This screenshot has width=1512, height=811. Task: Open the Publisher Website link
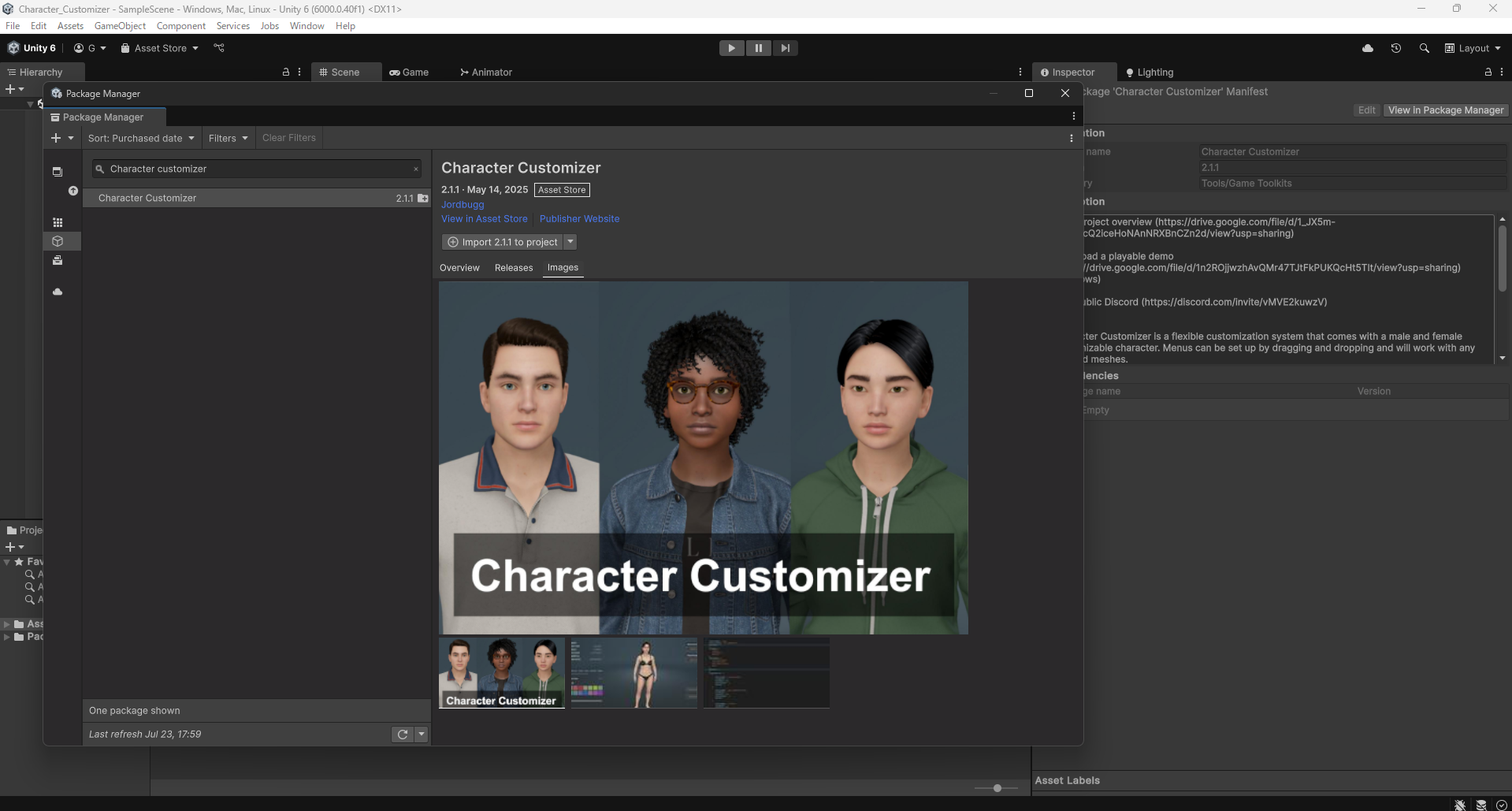pyautogui.click(x=579, y=219)
